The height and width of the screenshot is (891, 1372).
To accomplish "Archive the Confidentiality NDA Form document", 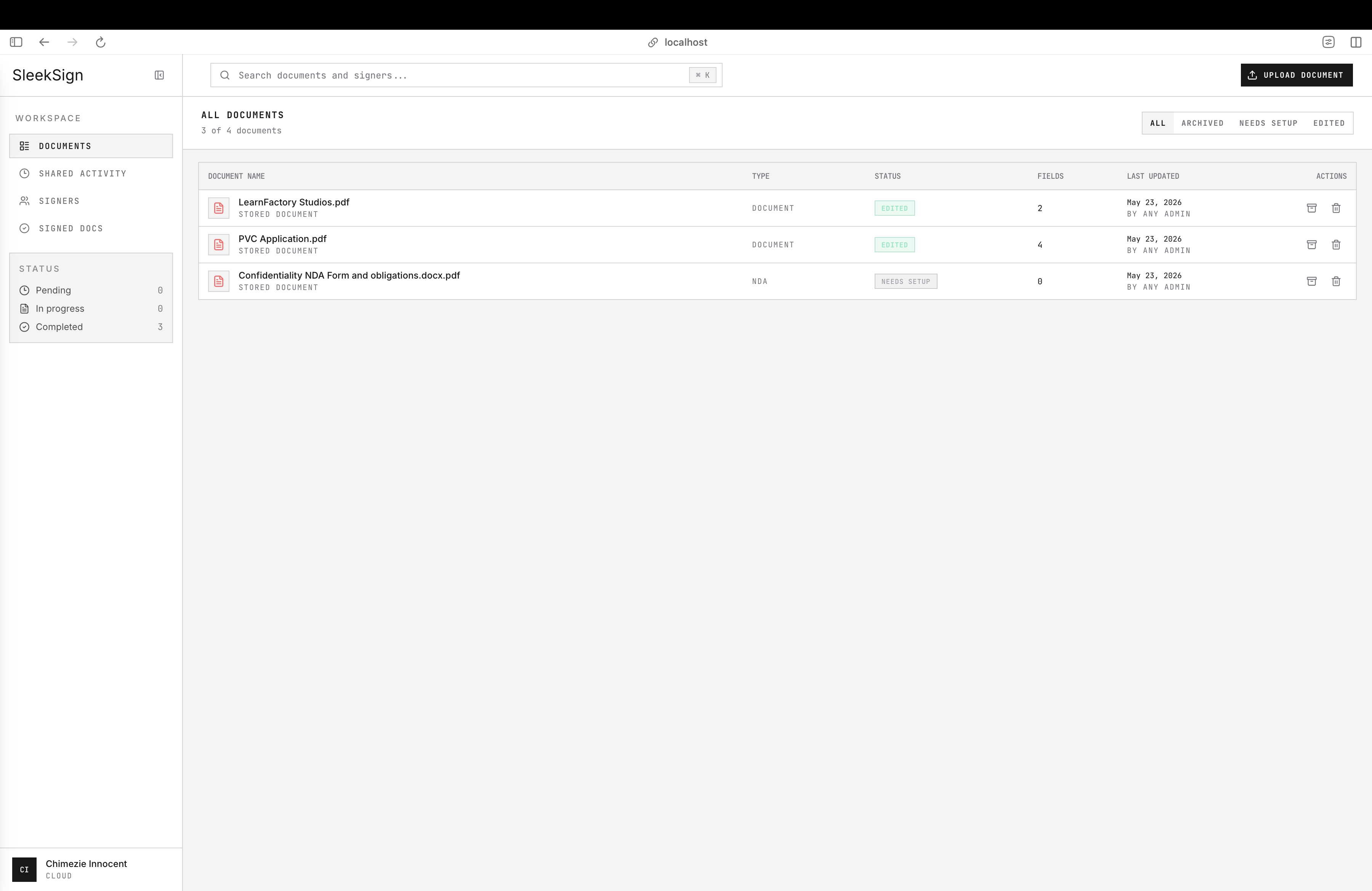I will coord(1311,281).
